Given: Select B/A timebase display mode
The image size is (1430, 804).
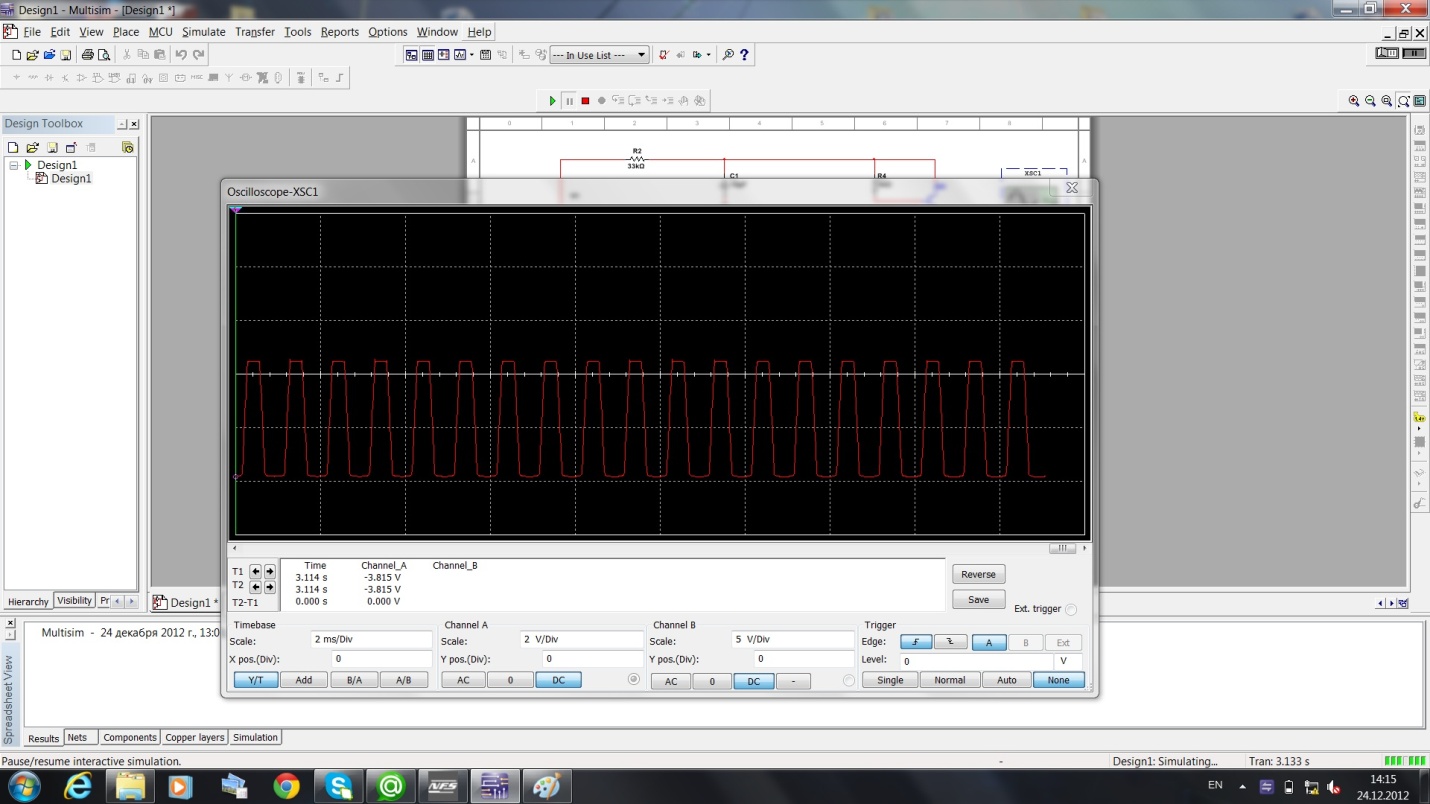Looking at the screenshot, I should 354,680.
